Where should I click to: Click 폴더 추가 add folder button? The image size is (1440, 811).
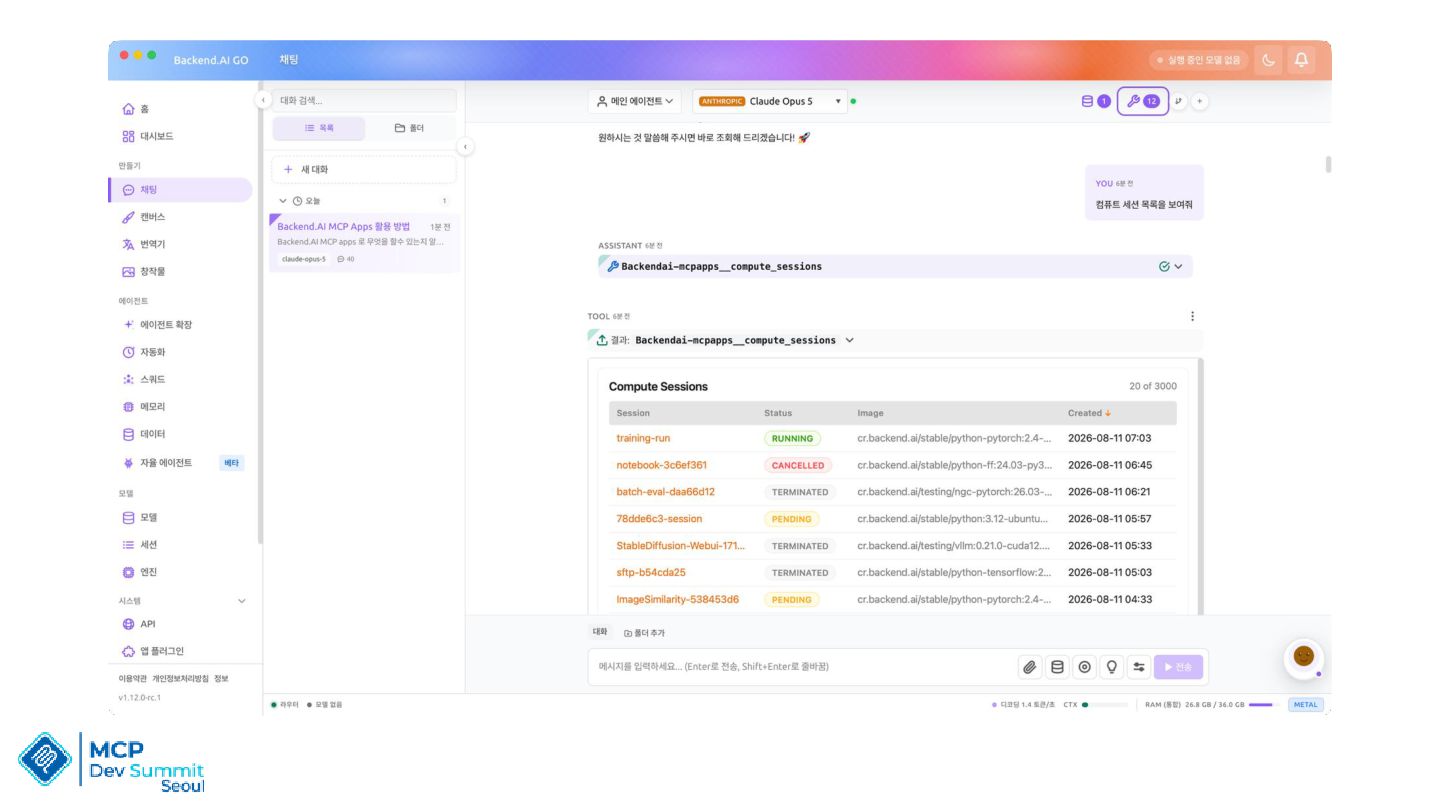click(x=644, y=633)
